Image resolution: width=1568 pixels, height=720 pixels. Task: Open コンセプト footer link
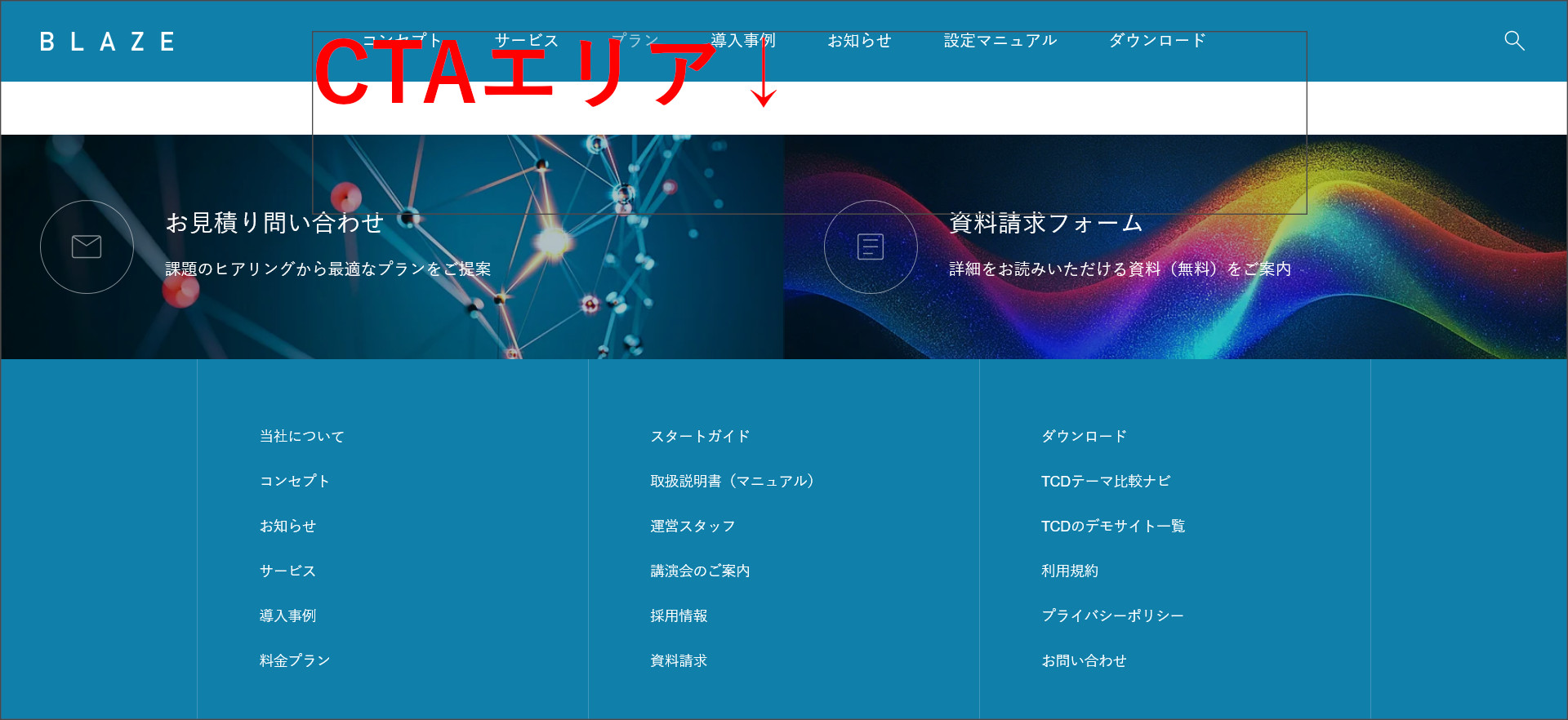pyautogui.click(x=295, y=482)
